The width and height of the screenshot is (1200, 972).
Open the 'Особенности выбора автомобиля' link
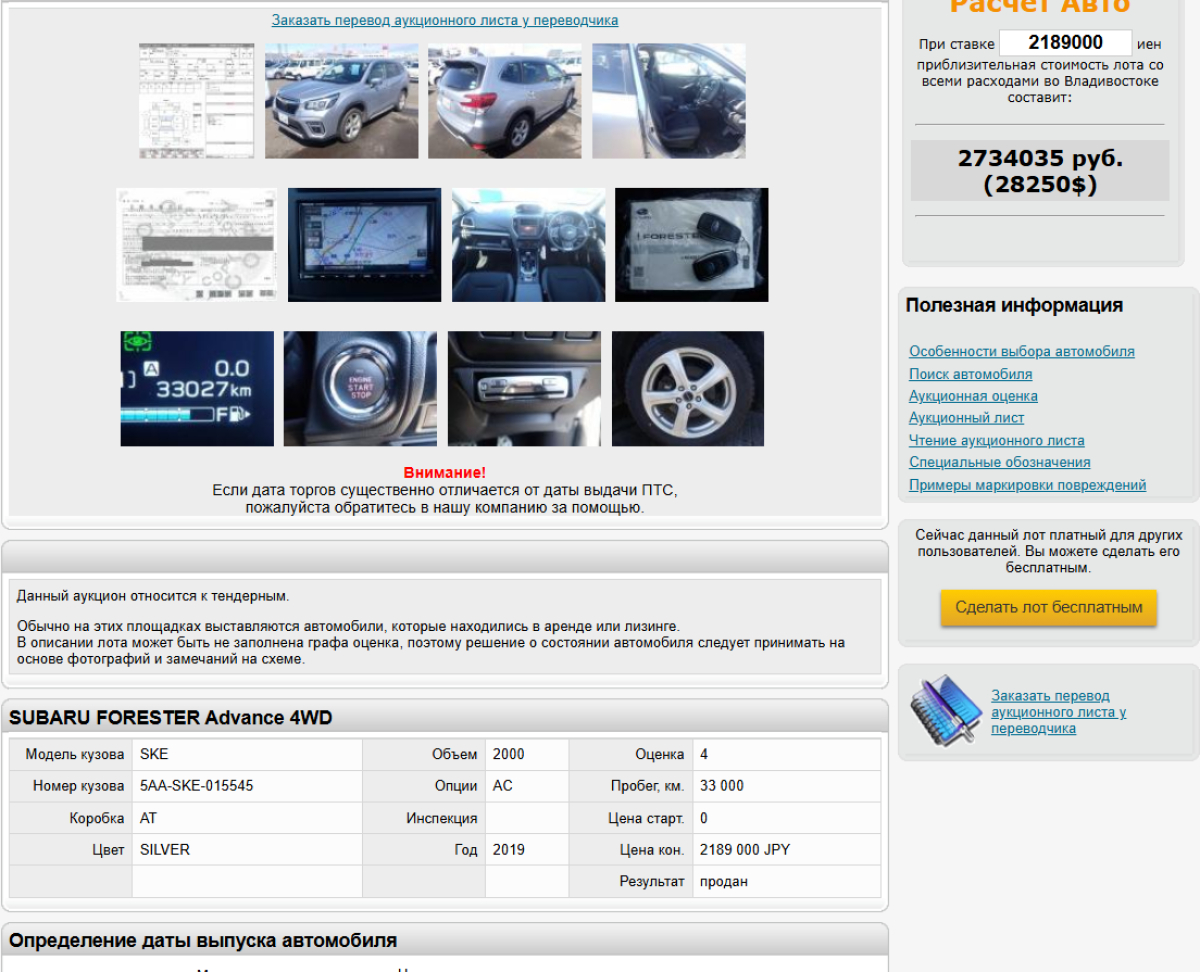click(1022, 352)
